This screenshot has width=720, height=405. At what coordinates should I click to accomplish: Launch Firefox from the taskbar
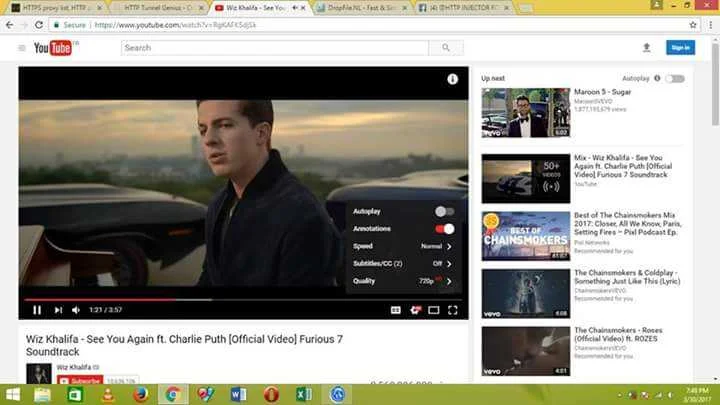coord(141,394)
